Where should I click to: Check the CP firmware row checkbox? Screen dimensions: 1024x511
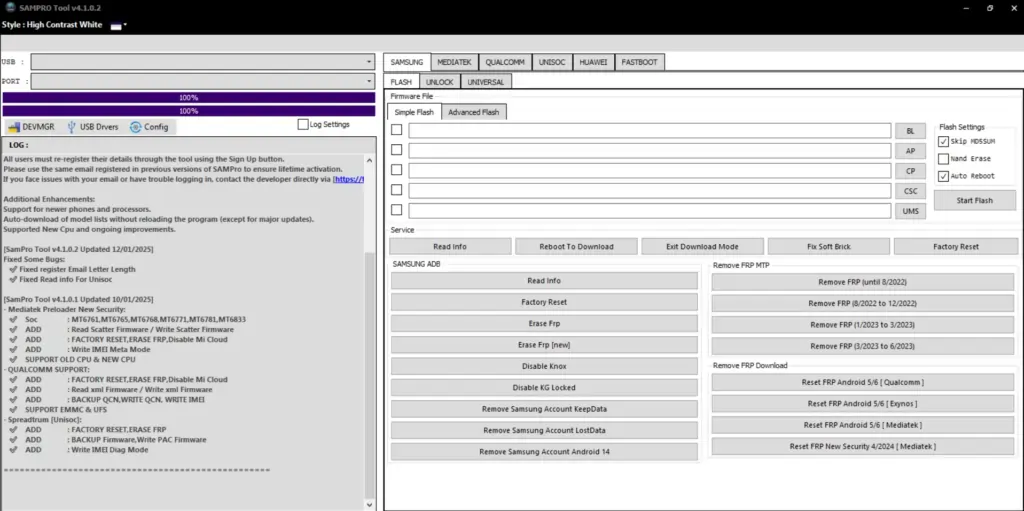click(x=396, y=170)
